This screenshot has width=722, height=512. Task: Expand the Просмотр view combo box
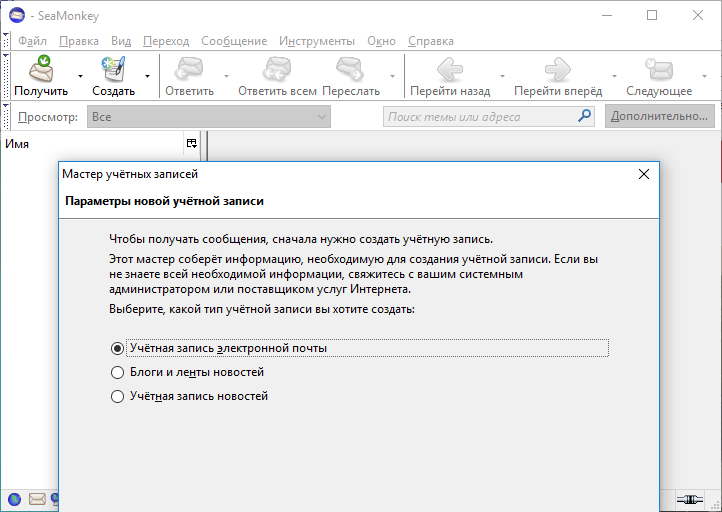[209, 117]
